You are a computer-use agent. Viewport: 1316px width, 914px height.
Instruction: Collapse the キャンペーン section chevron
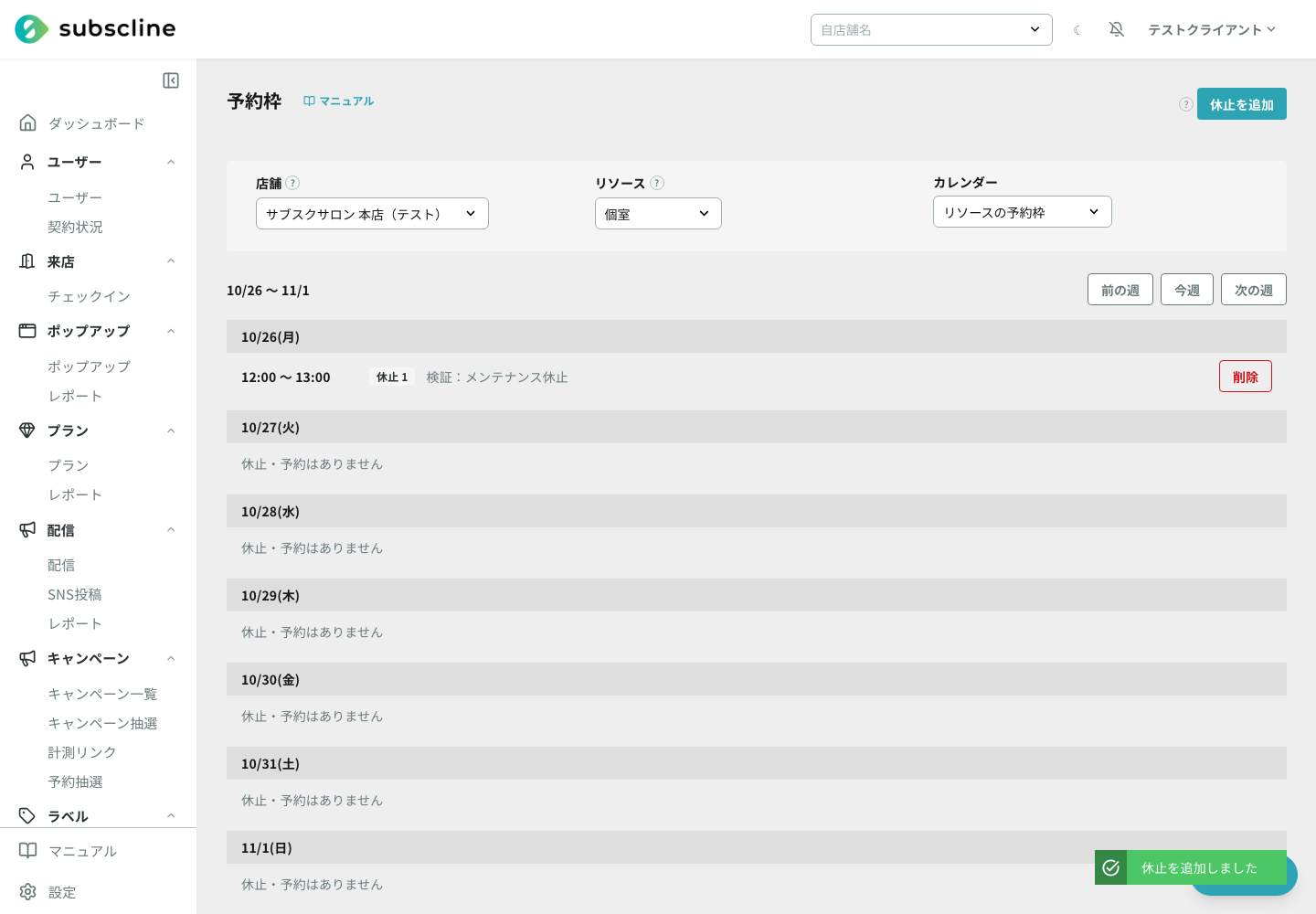[x=171, y=658]
